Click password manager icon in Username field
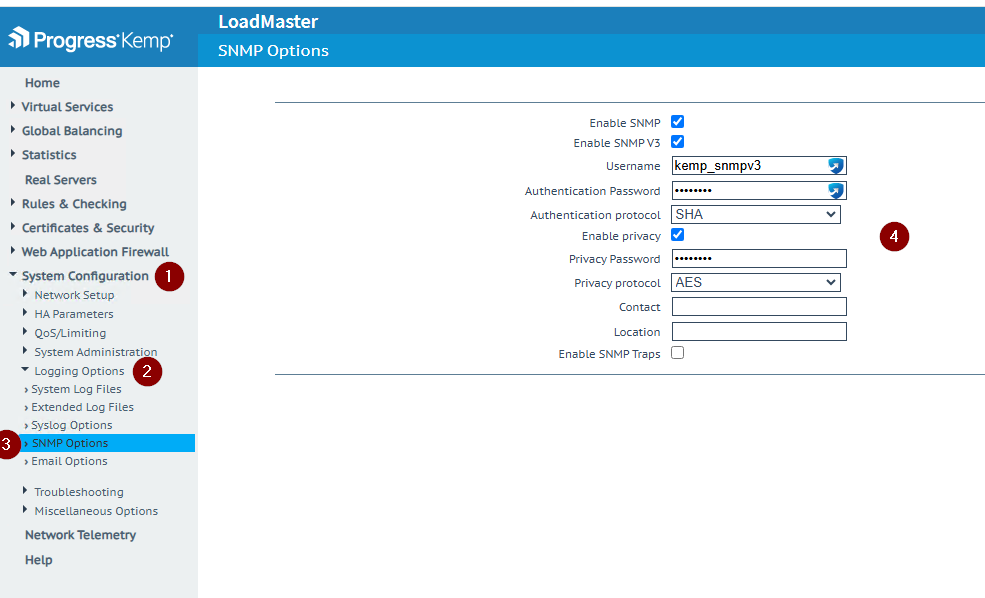Image resolution: width=985 pixels, height=598 pixels. 835,166
